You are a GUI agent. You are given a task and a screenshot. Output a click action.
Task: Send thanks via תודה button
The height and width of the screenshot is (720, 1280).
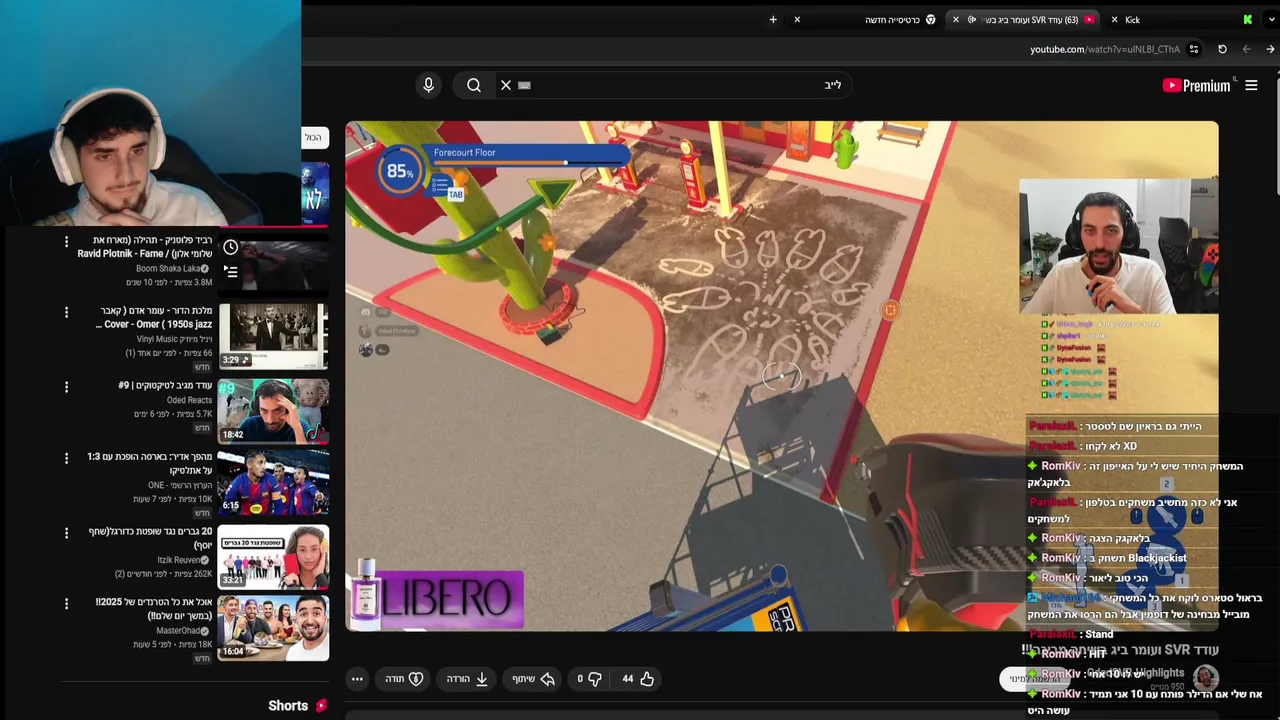point(404,679)
